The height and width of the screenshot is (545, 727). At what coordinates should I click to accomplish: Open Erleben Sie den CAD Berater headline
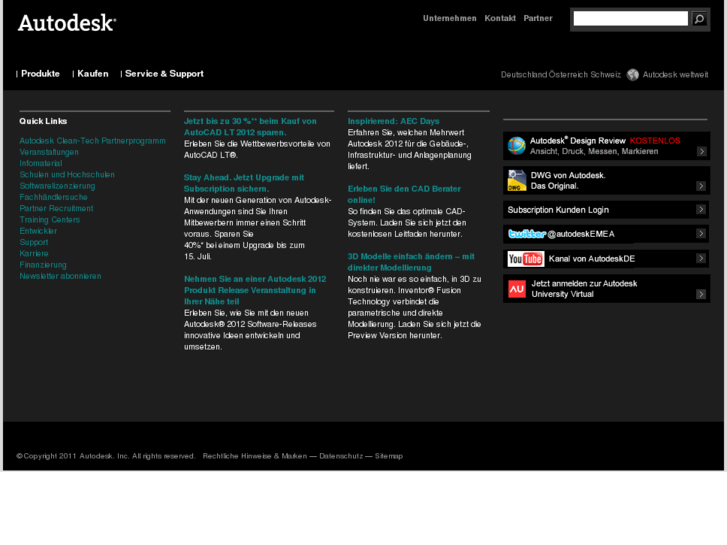click(x=404, y=194)
